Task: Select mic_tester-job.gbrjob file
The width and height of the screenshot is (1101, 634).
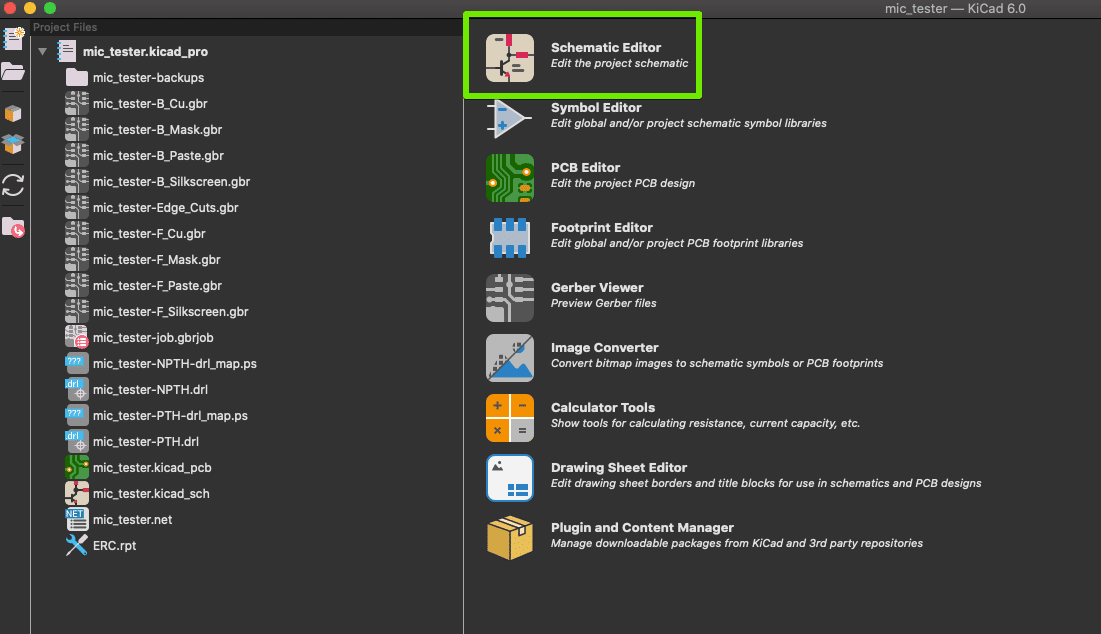Action: point(153,337)
